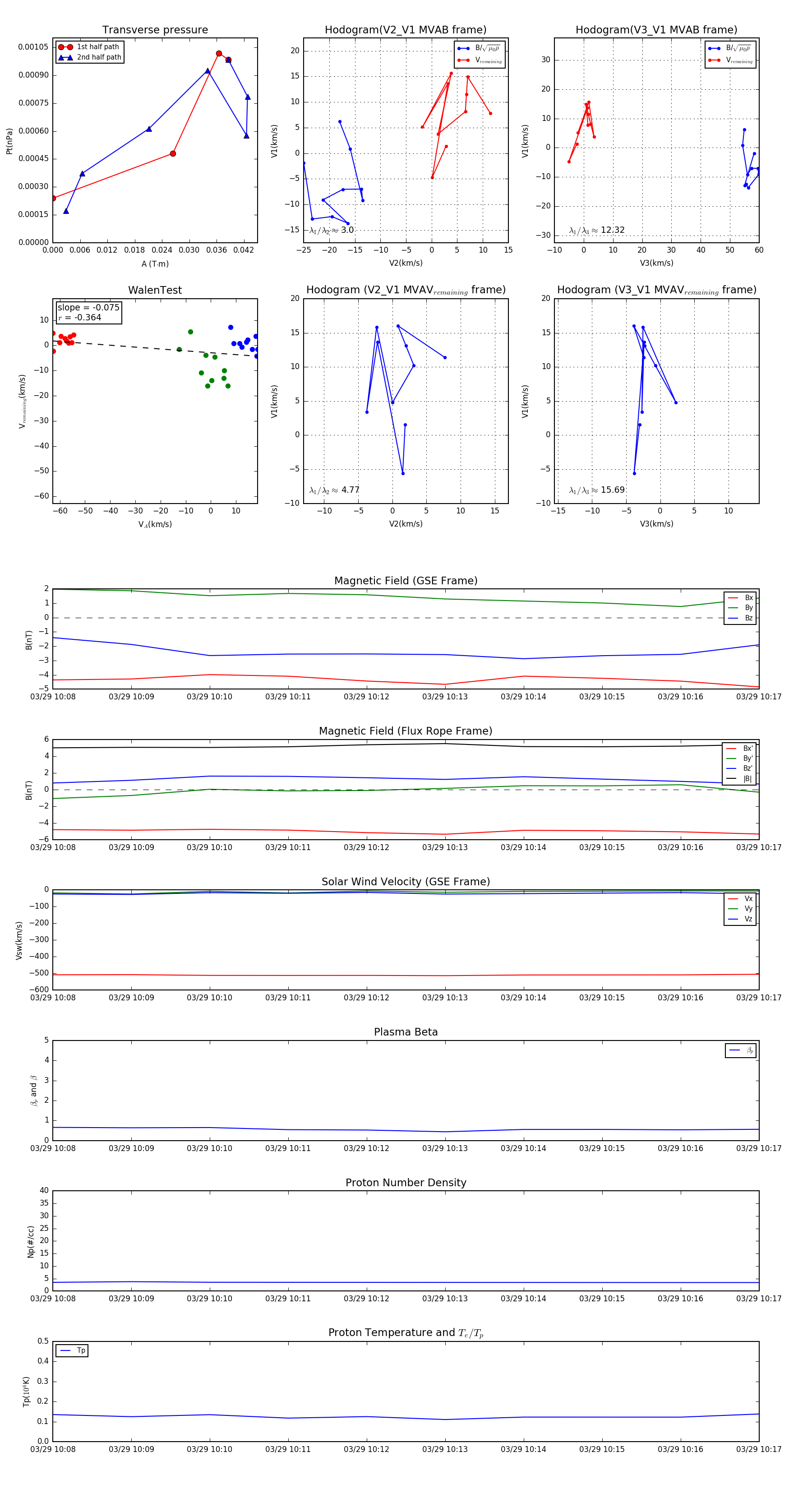
Task: Select the '2nd half path' legend entry
Action: (x=90, y=57)
